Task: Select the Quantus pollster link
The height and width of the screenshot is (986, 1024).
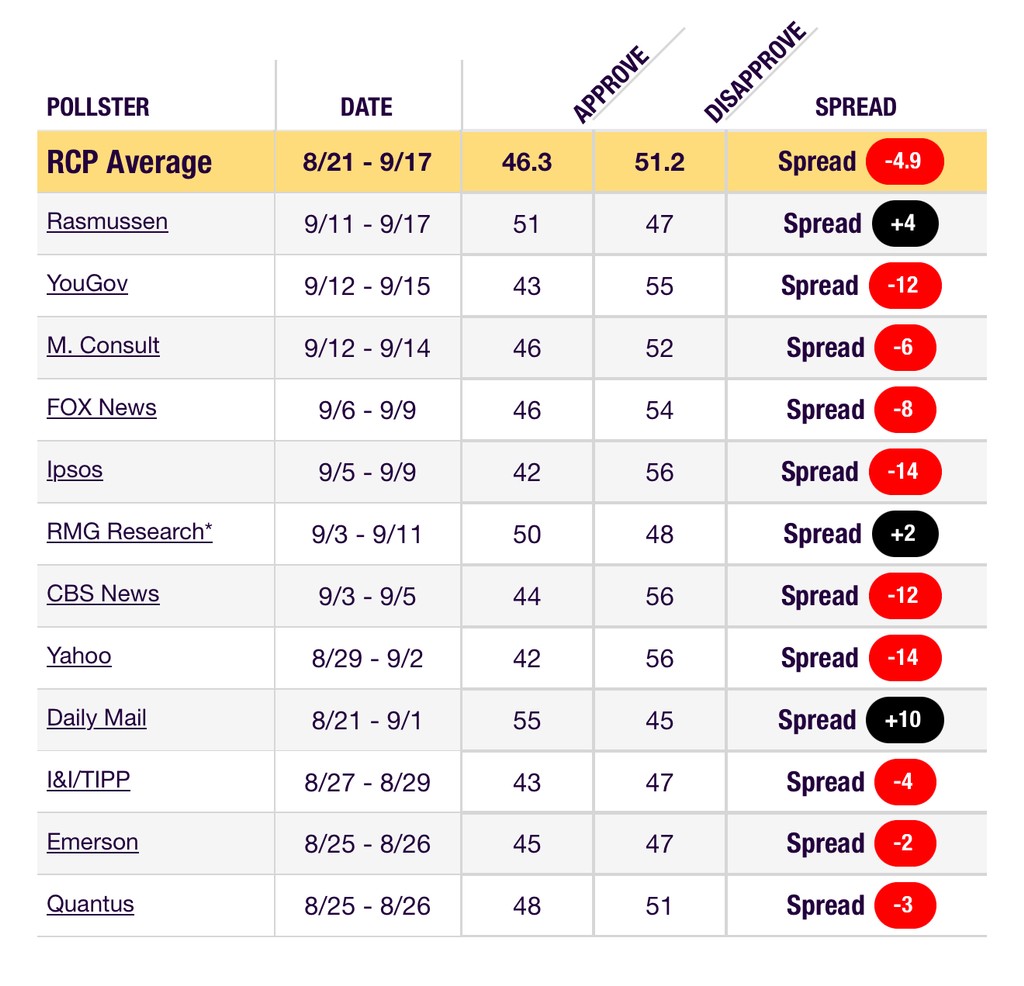Action: (90, 904)
